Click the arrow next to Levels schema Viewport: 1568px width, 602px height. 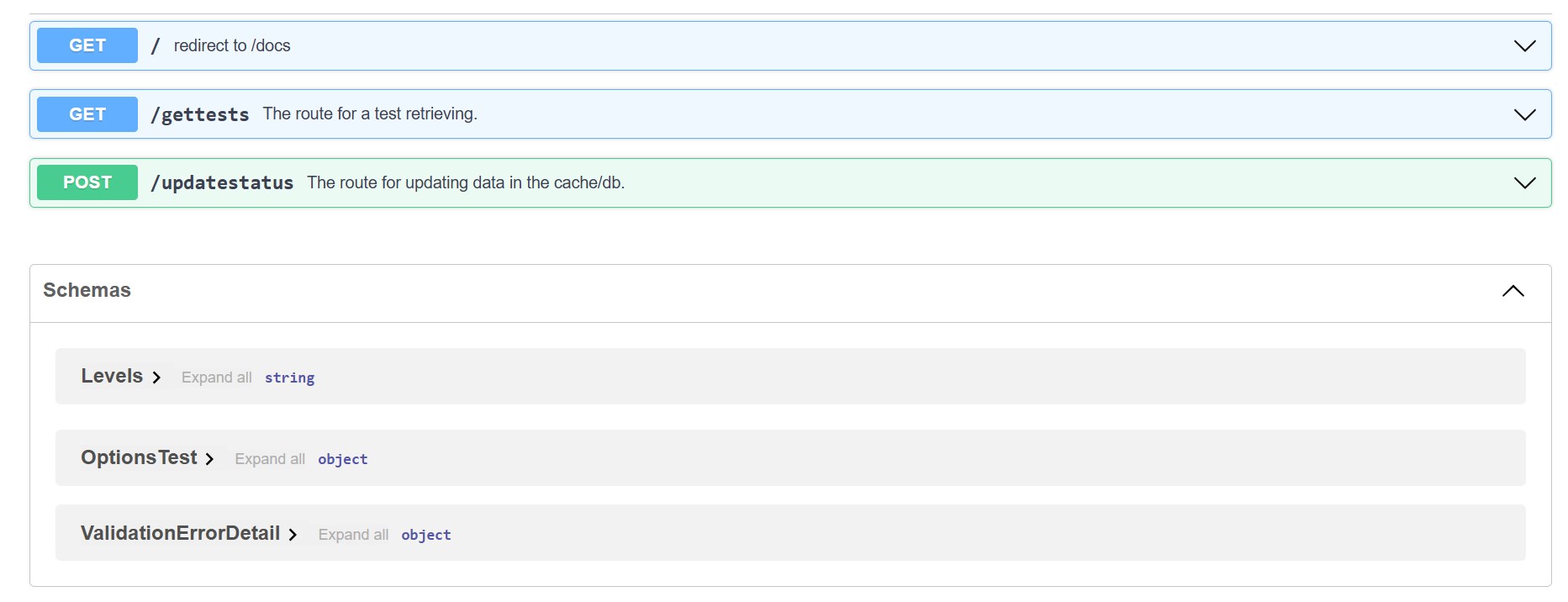[156, 378]
